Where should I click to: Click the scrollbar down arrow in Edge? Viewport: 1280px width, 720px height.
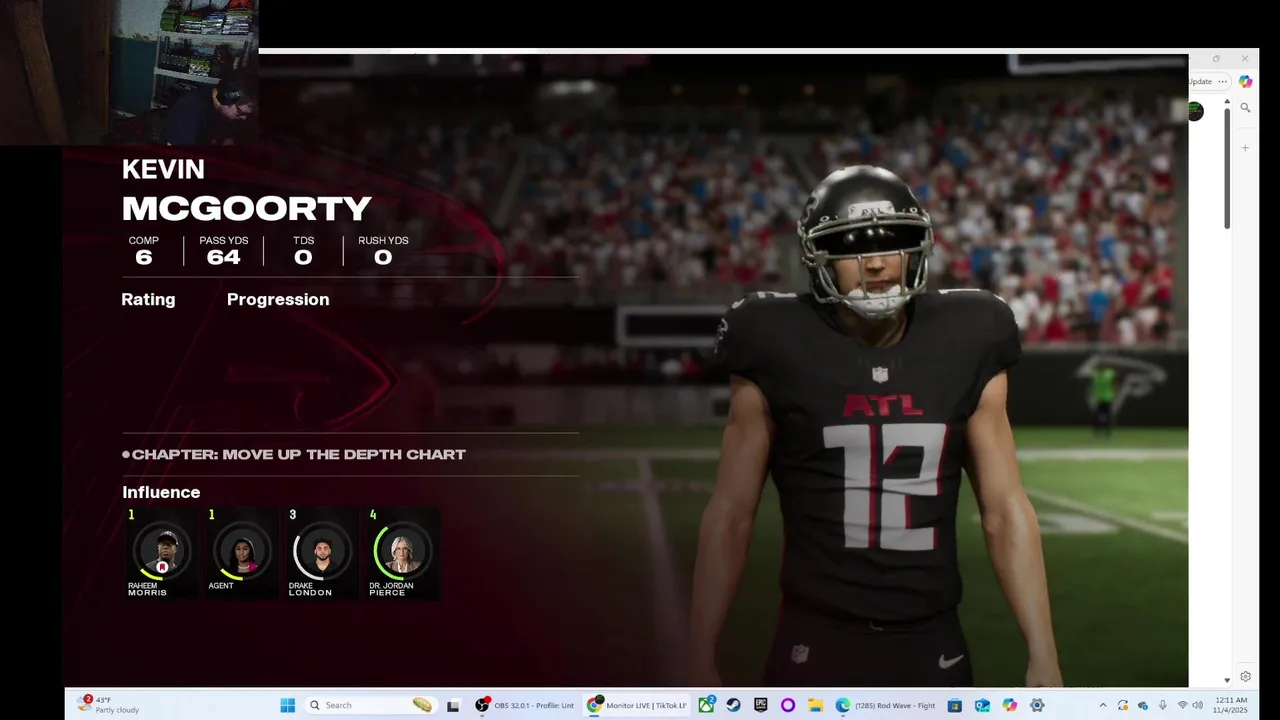(1228, 680)
